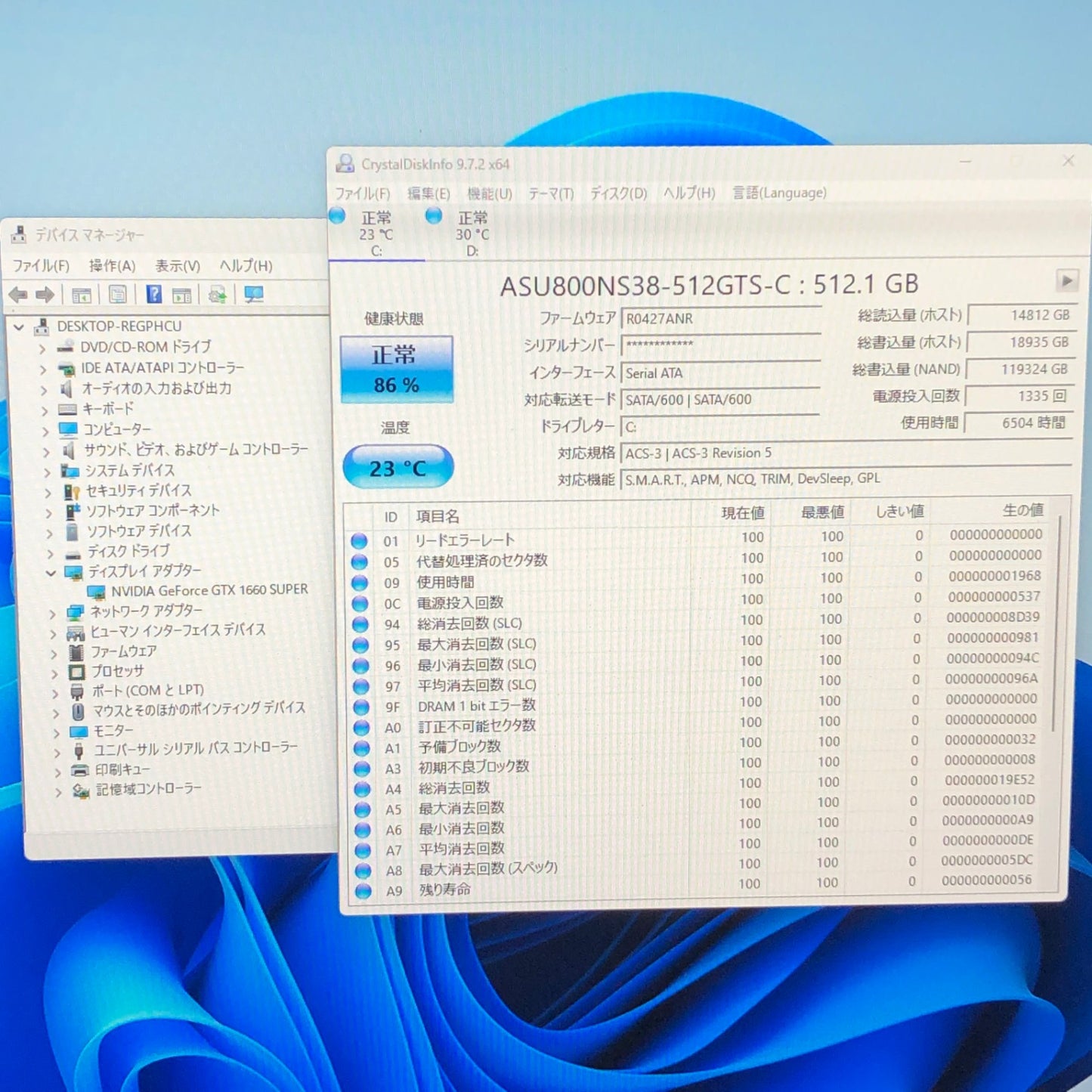Click the 09 使用時間 row name
Viewport: 1092px width, 1092px height.
pyautogui.click(x=446, y=583)
